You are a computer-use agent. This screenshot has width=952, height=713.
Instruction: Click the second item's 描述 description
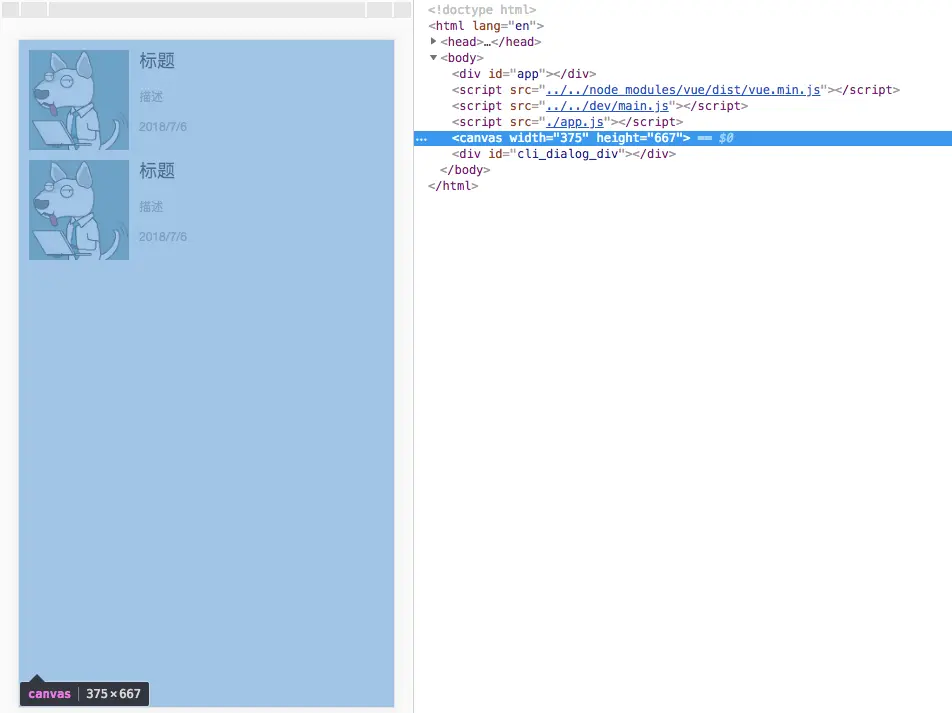coord(151,206)
